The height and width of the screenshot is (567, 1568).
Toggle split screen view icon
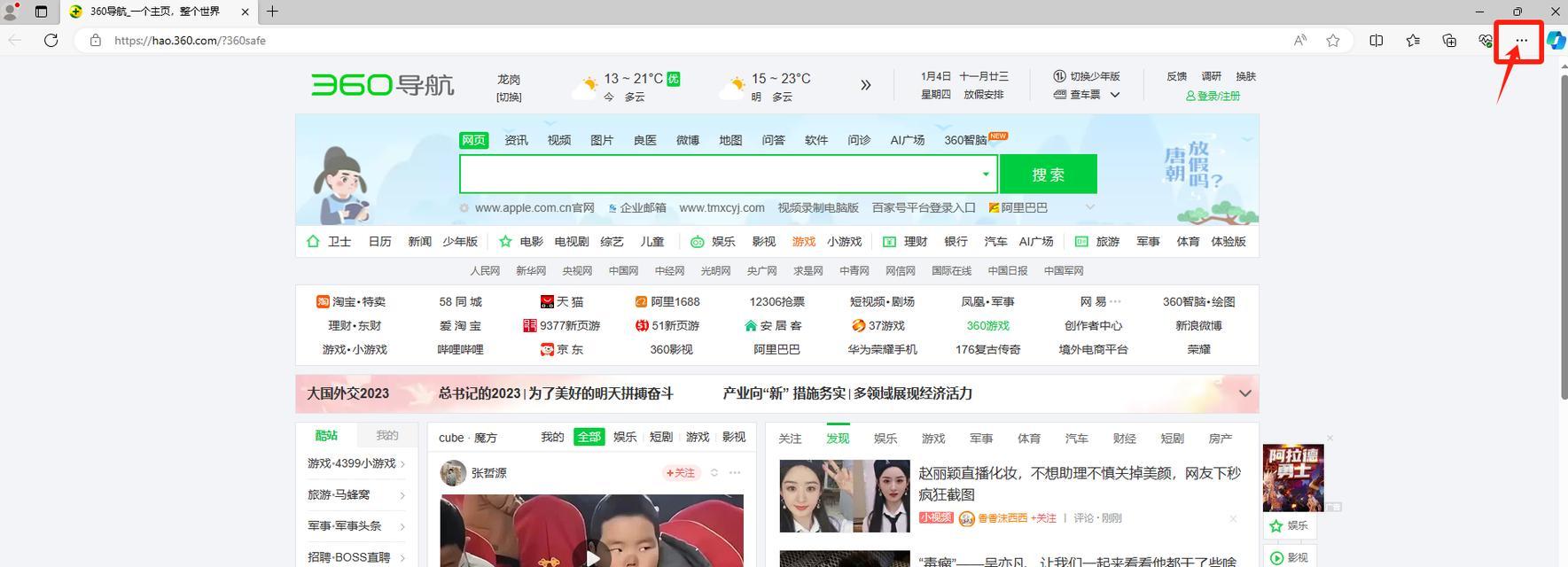[x=1377, y=40]
